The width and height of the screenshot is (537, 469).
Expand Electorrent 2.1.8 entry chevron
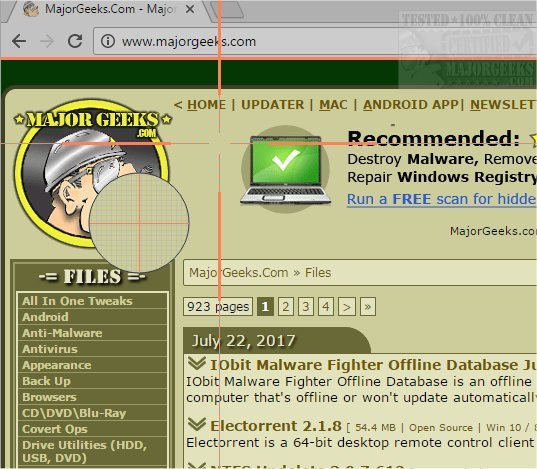[x=197, y=425]
